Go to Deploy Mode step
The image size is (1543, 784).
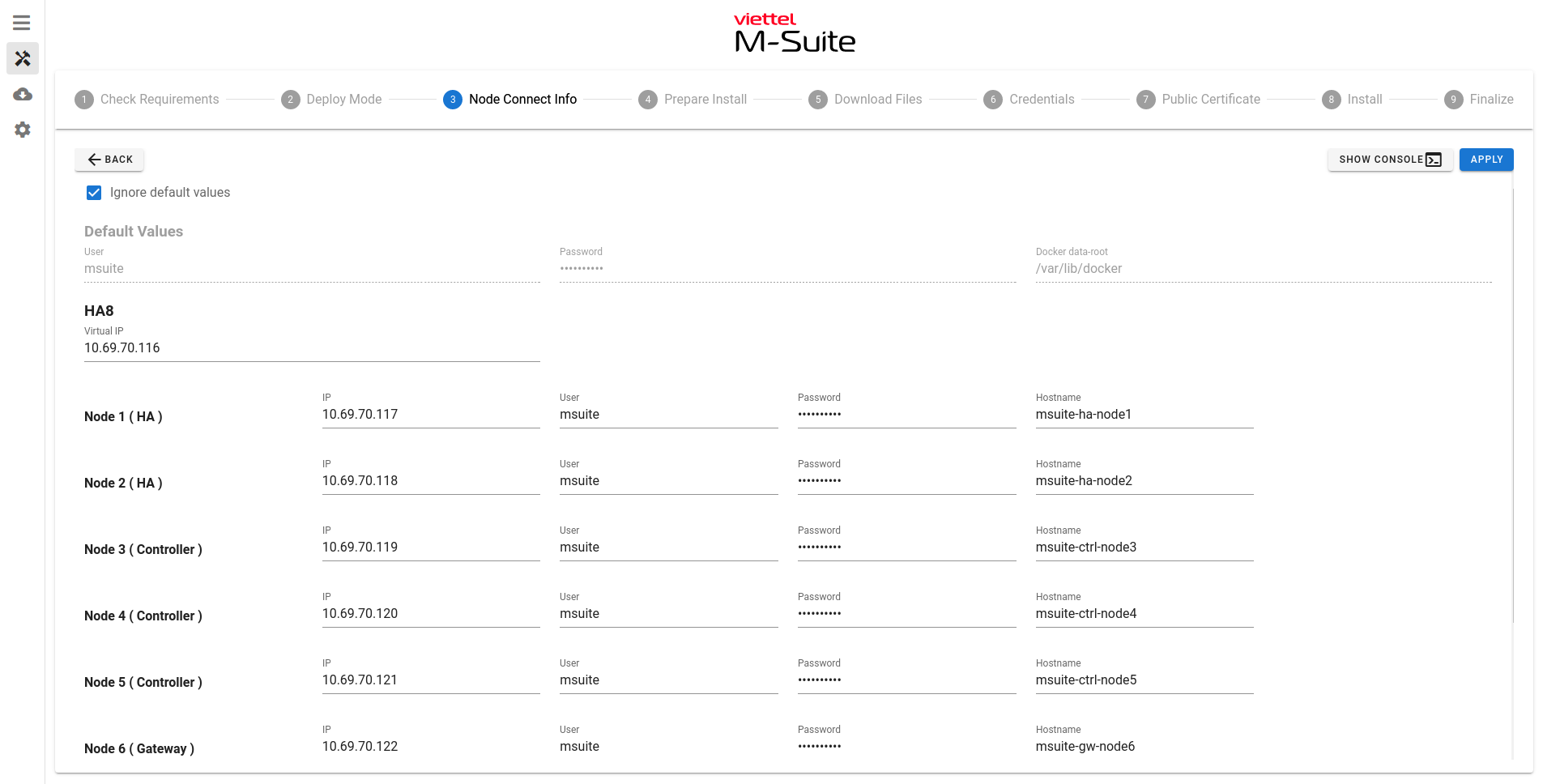pos(344,100)
